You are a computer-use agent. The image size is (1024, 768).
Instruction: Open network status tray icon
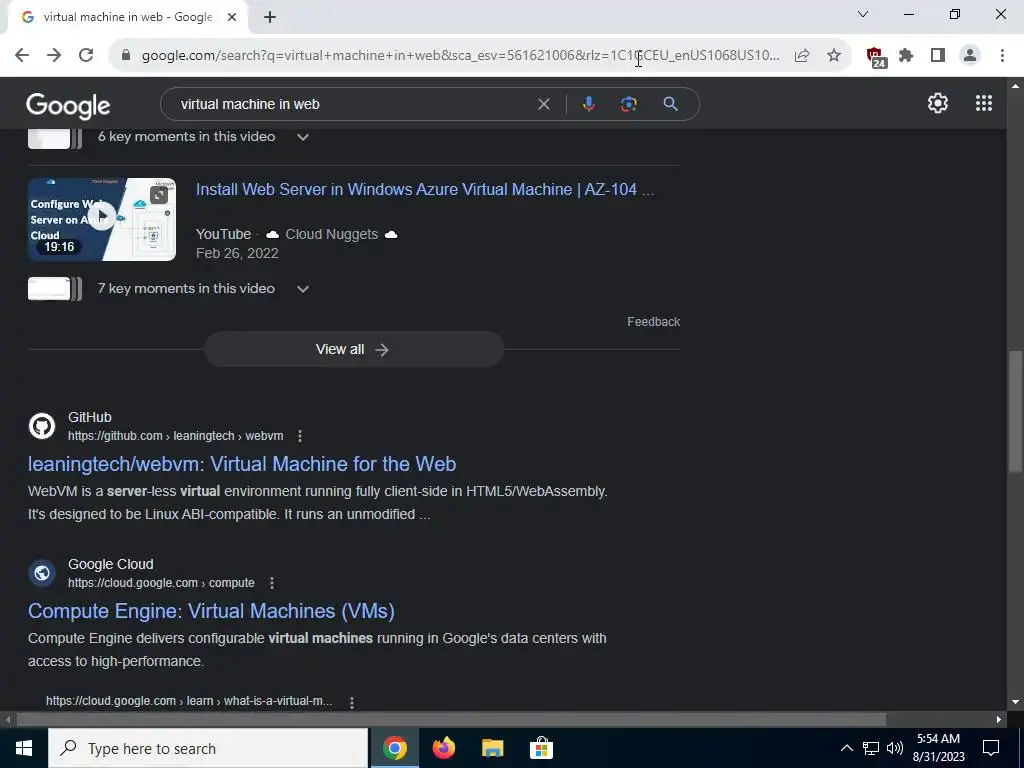tap(871, 748)
